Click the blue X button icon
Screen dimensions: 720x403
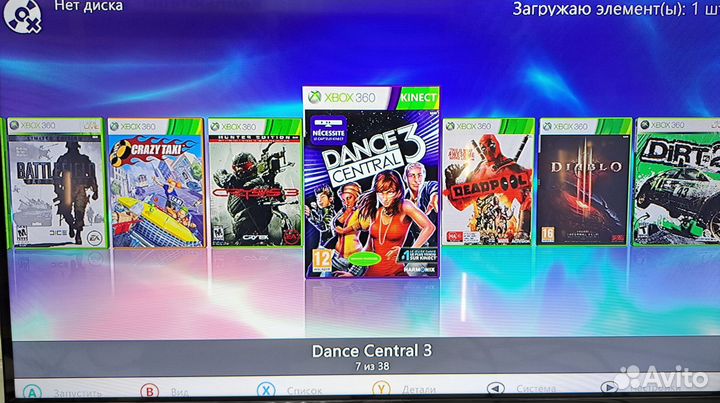pyautogui.click(x=266, y=390)
